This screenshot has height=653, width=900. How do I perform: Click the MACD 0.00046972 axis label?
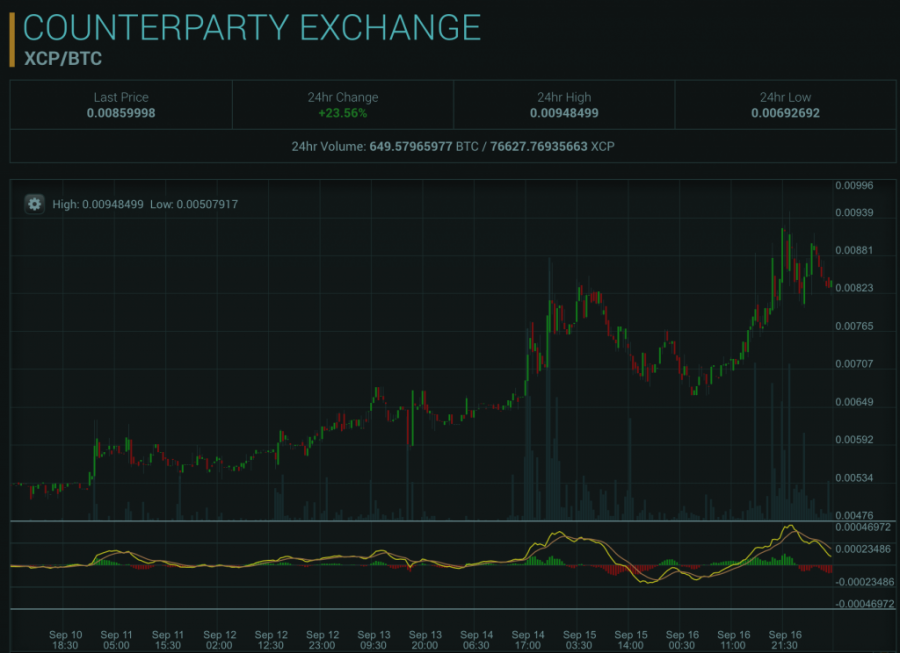[863, 527]
